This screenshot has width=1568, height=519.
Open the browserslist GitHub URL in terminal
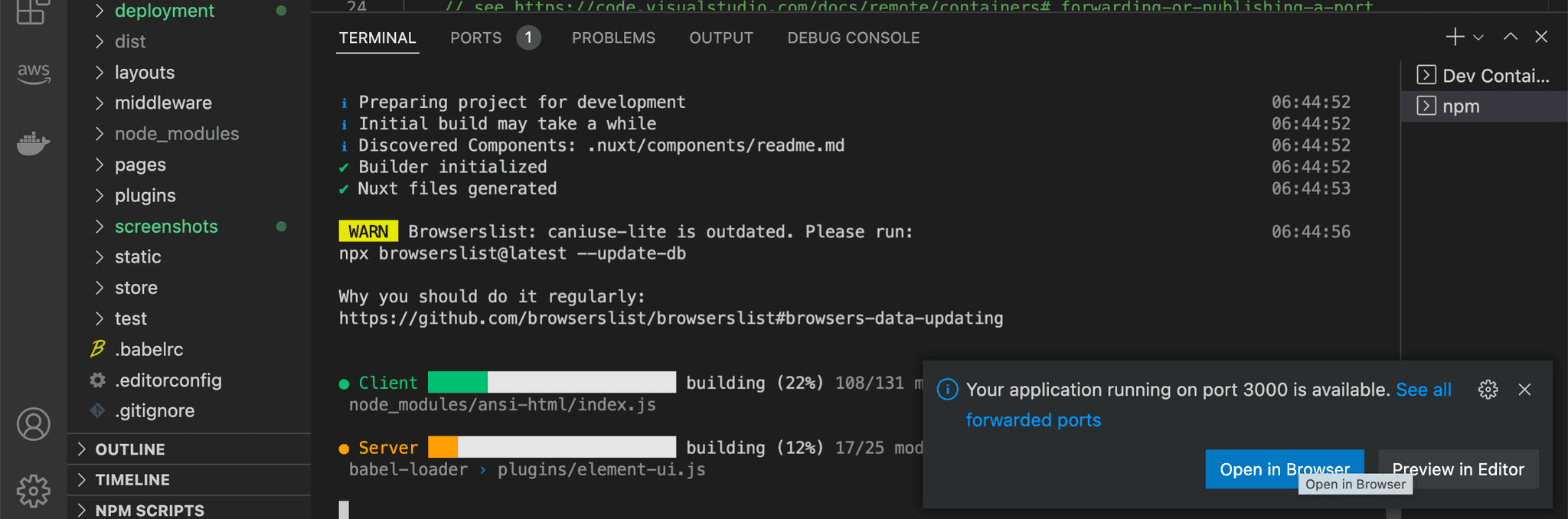pyautogui.click(x=671, y=318)
